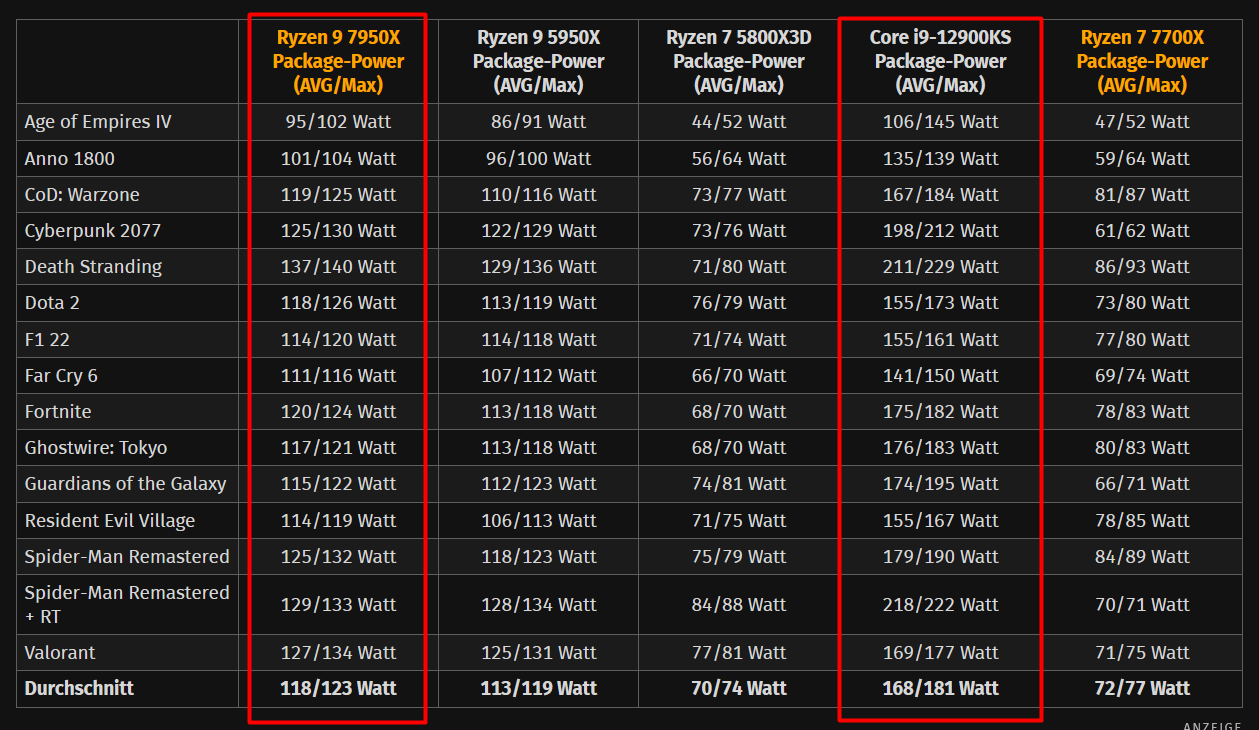Click the 101/104 Watt cell
The width and height of the screenshot is (1259, 730).
pyautogui.click(x=338, y=158)
